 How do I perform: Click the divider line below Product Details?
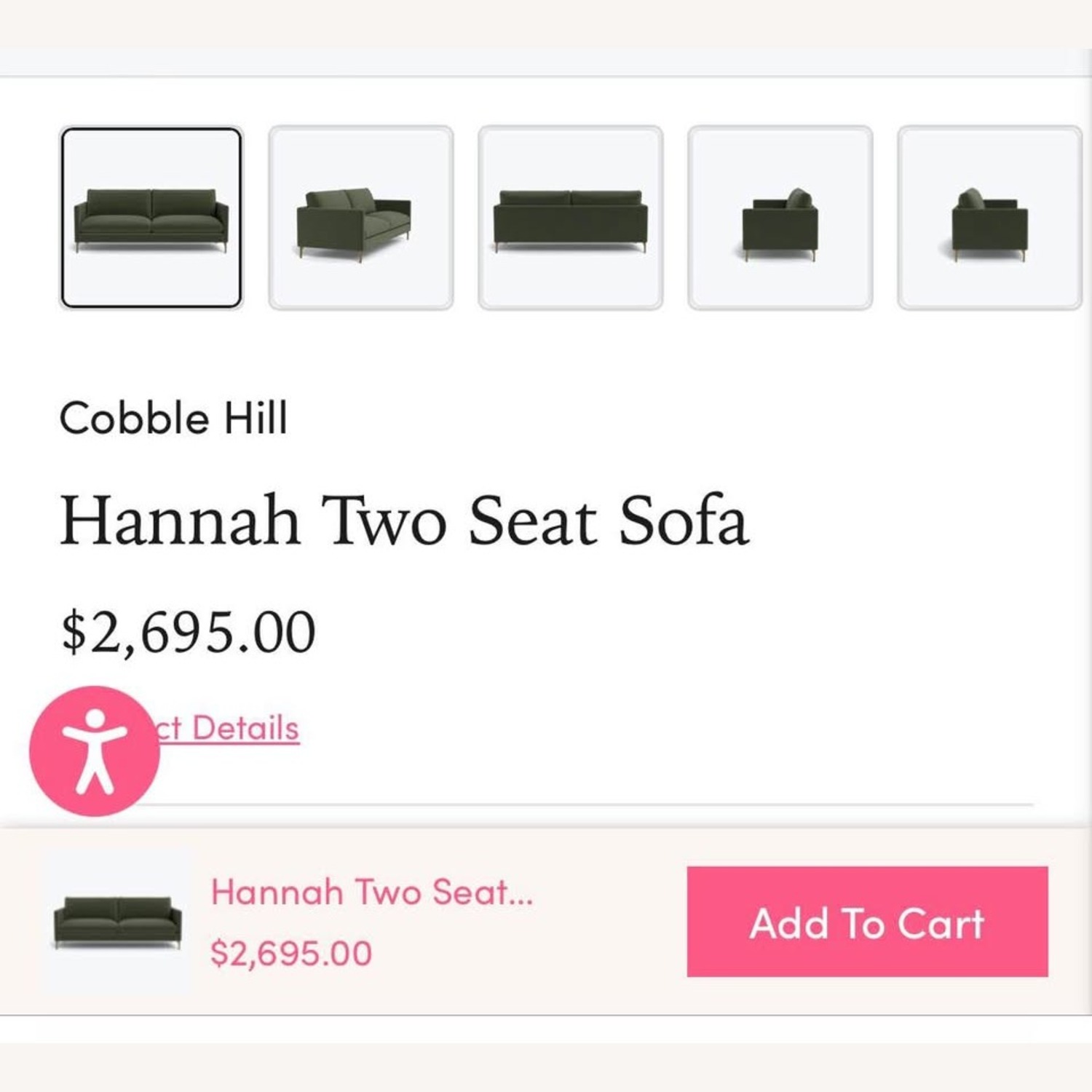click(x=582, y=805)
